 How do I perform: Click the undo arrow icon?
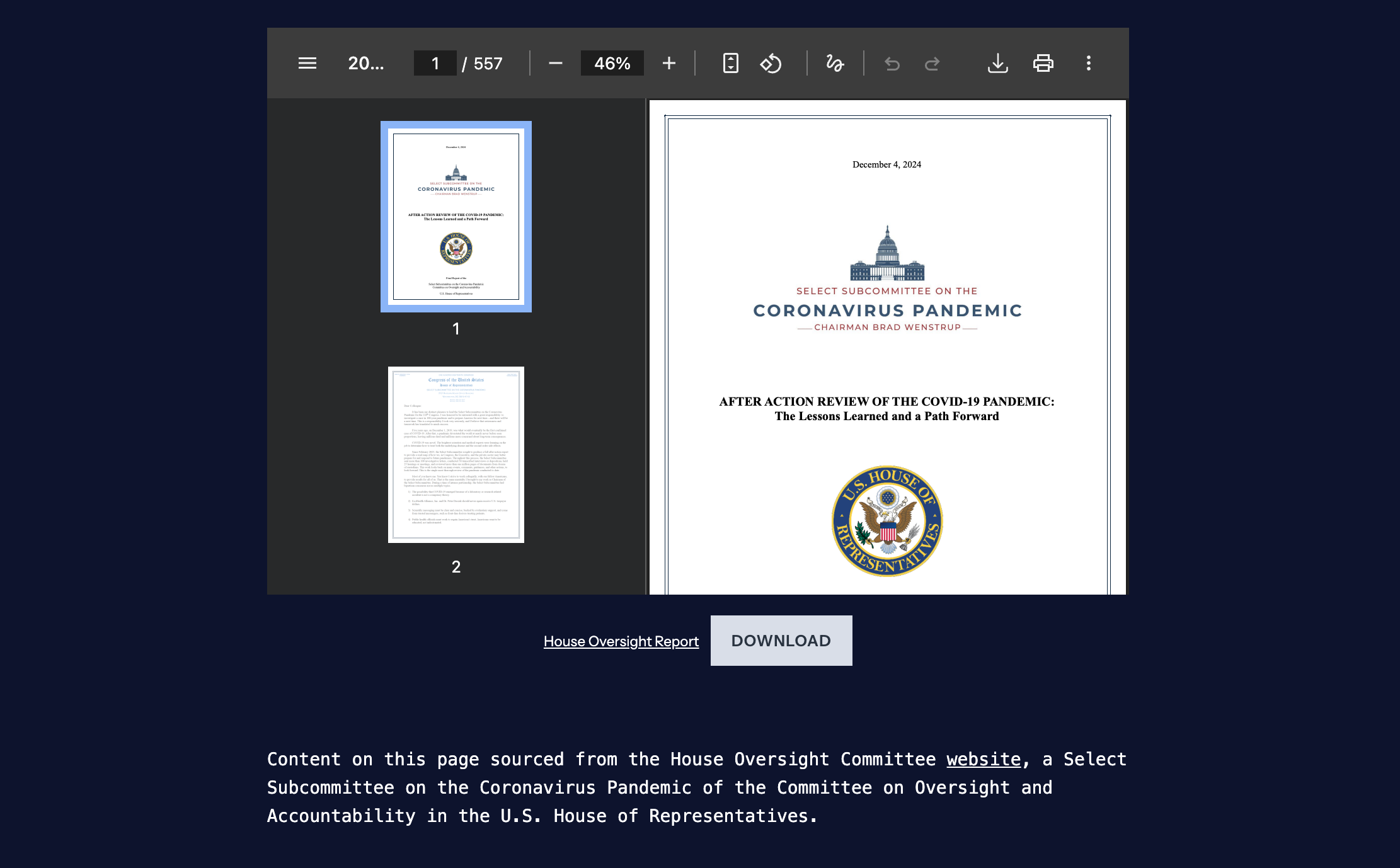point(892,63)
